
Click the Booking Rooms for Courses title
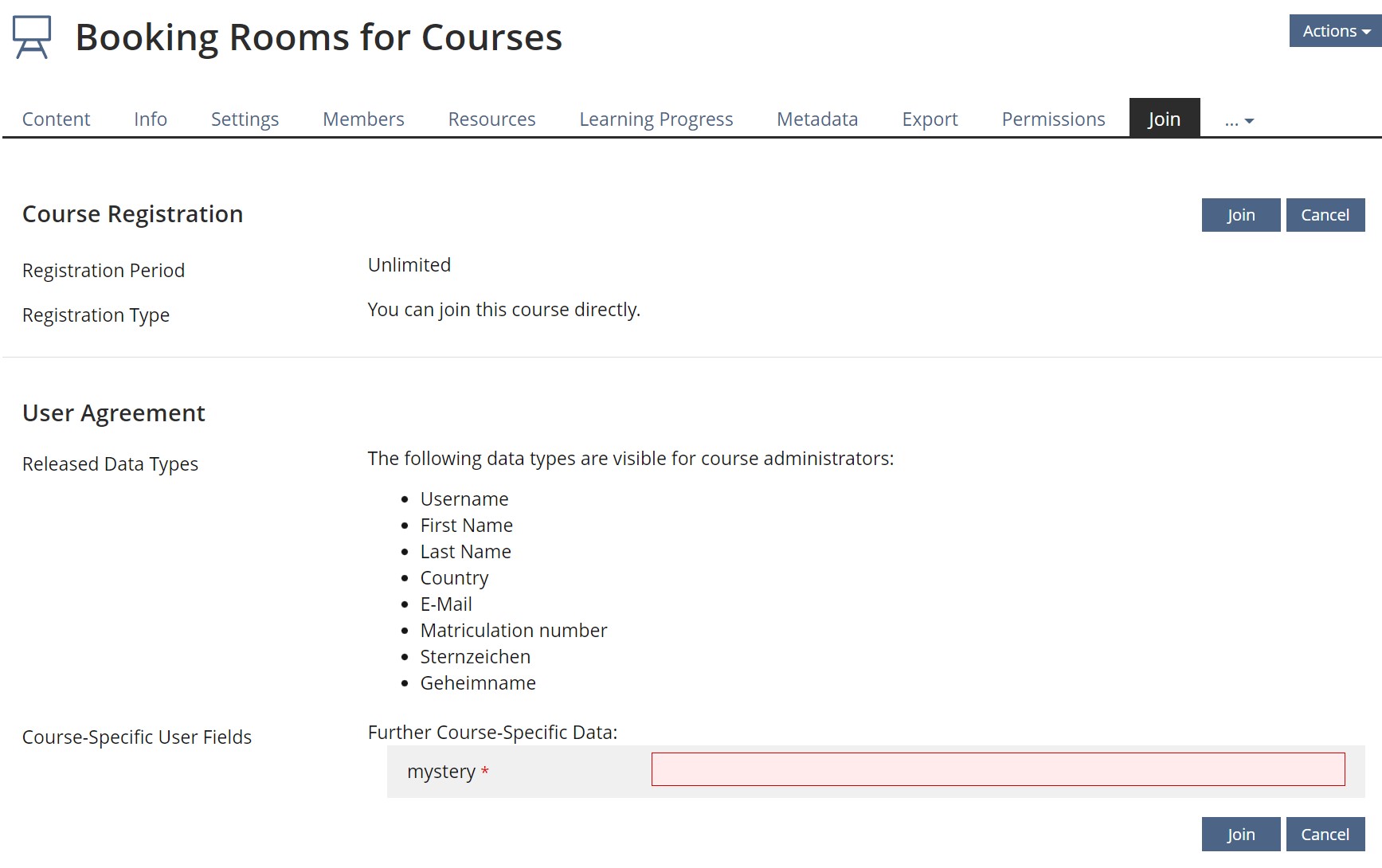319,37
